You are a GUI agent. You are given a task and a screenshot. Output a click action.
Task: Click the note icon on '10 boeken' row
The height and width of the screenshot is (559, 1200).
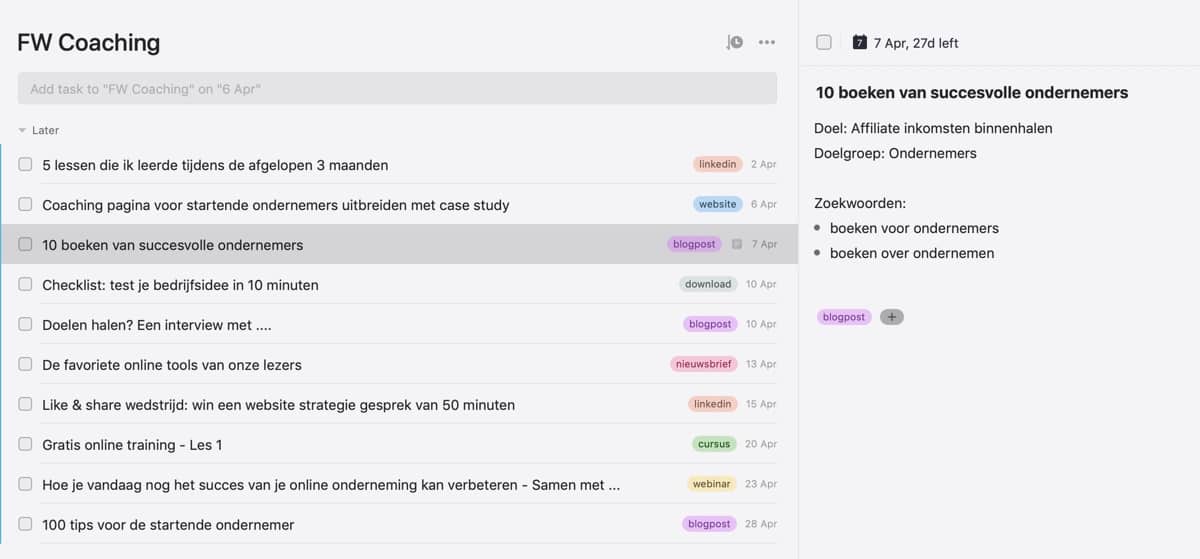coord(737,244)
